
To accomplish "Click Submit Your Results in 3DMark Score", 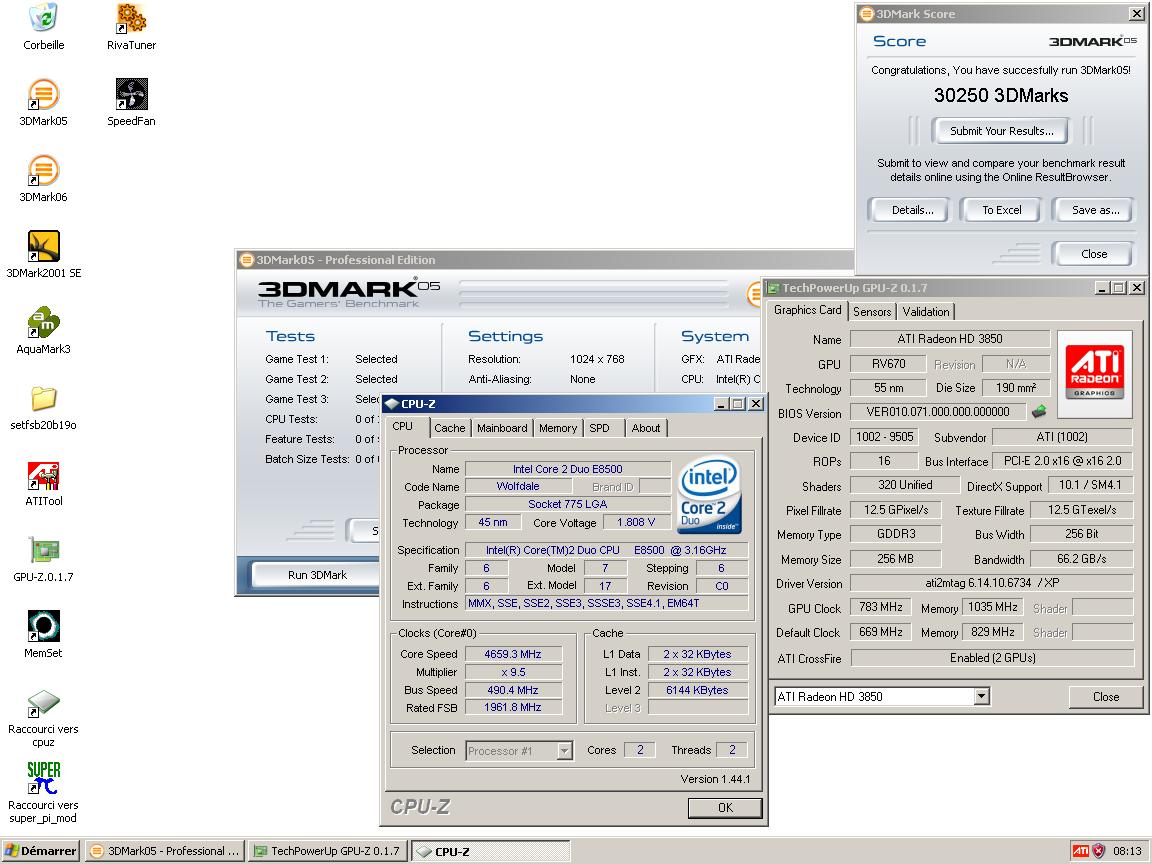I will tap(1001, 131).
